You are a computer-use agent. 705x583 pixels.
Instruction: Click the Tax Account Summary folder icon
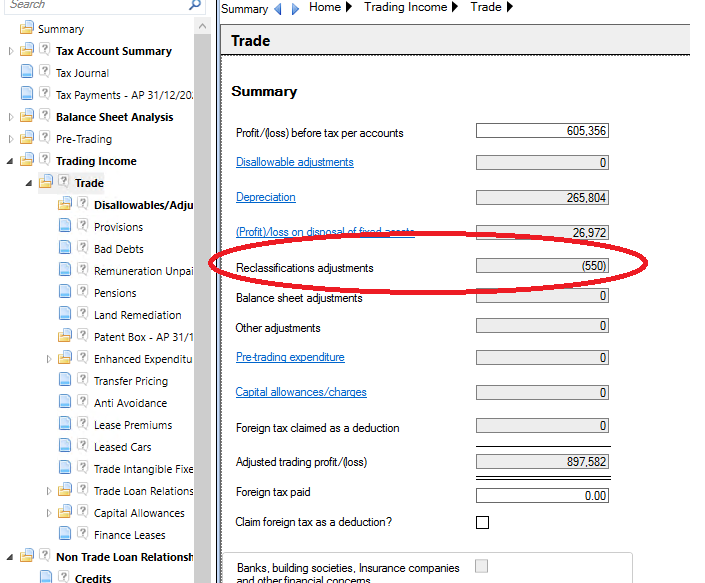pos(27,49)
